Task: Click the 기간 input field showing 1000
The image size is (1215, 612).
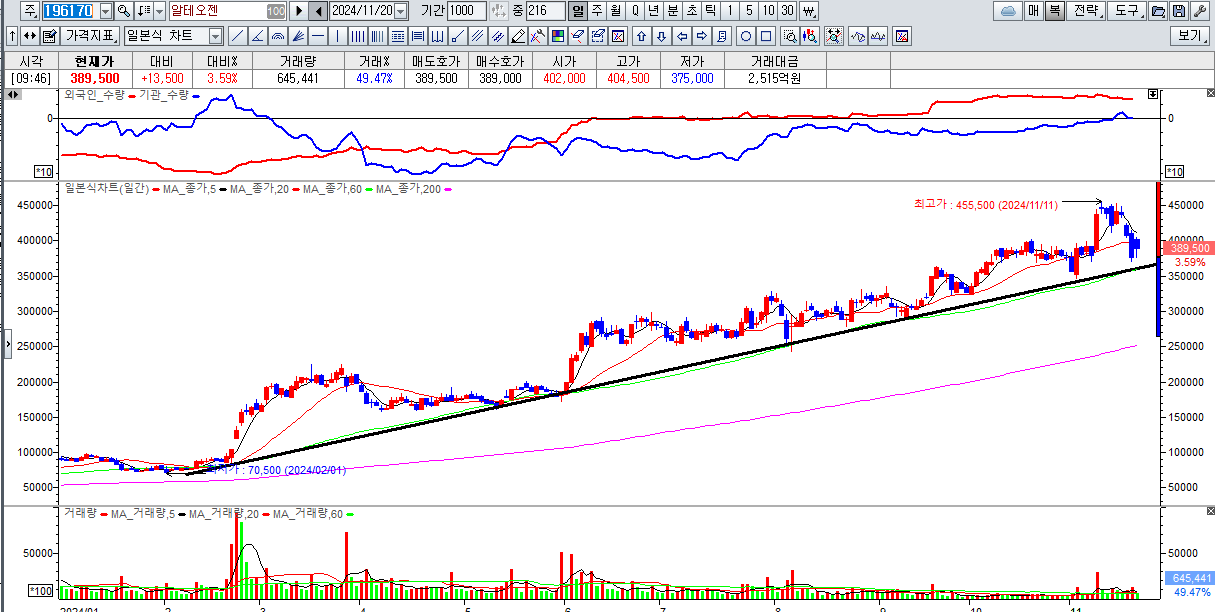Action: (x=466, y=11)
